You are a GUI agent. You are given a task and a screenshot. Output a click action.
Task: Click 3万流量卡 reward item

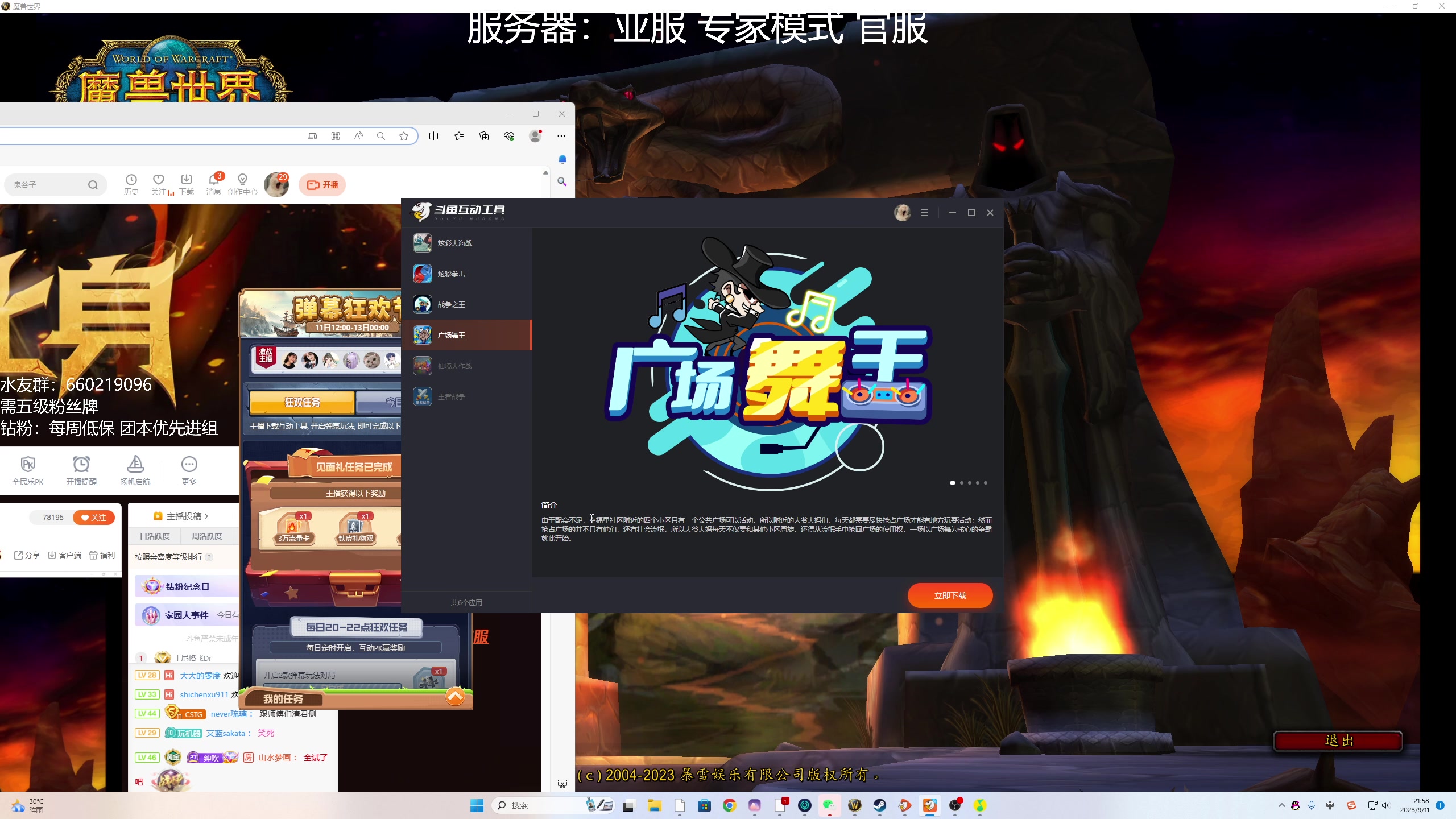point(293,529)
